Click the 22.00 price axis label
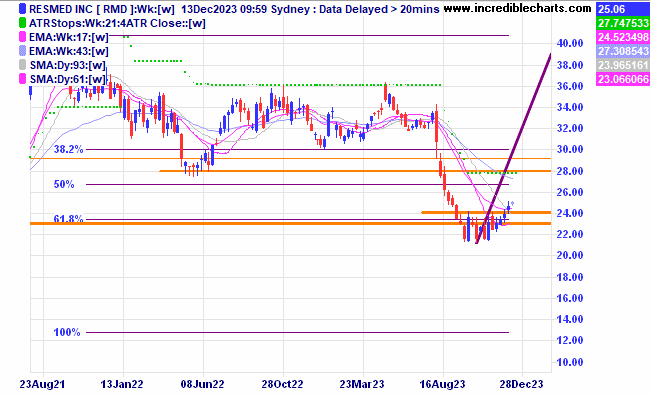The image size is (651, 395). coord(570,234)
